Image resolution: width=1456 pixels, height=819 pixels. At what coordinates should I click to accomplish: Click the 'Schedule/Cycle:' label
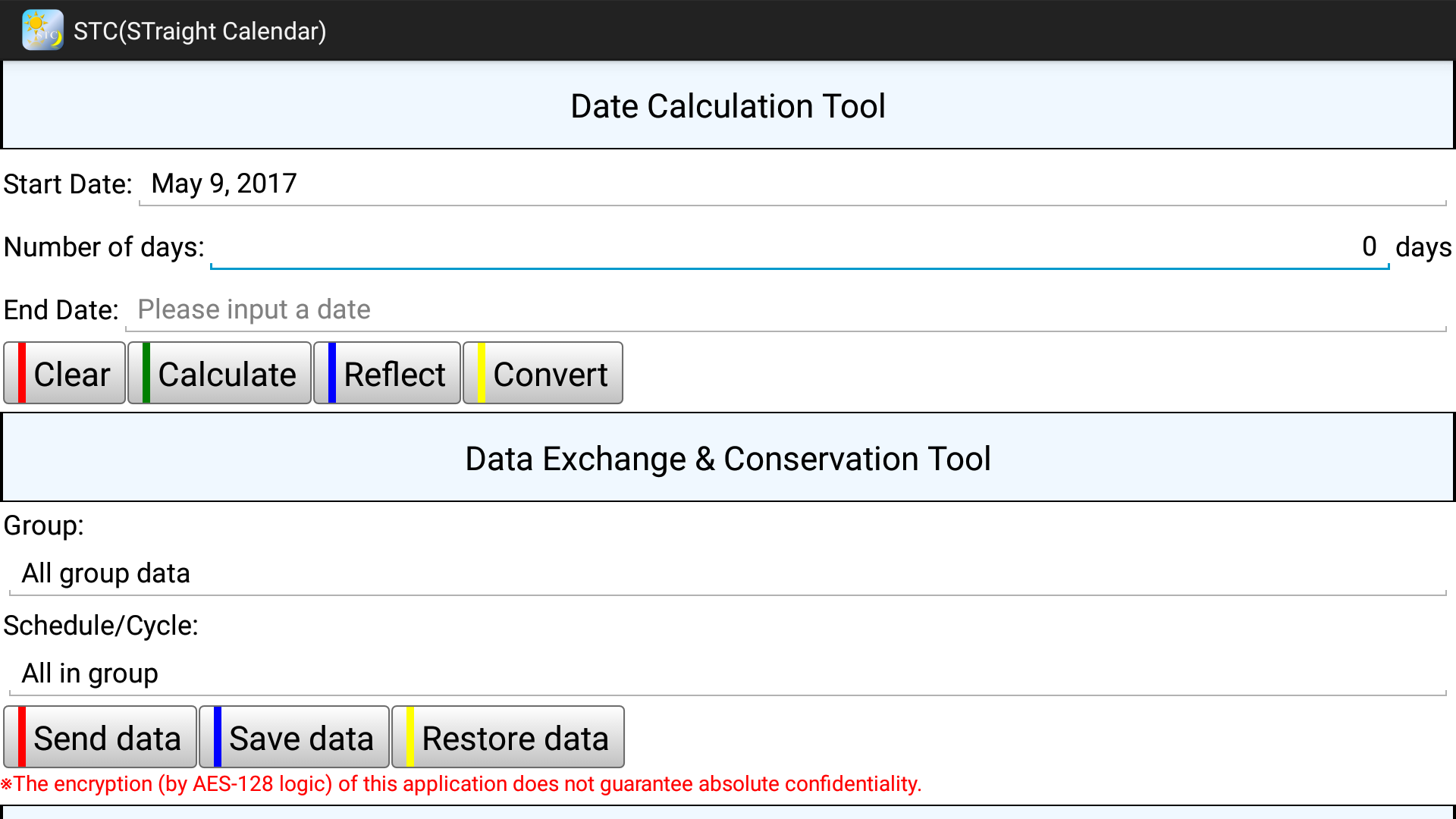point(101,626)
